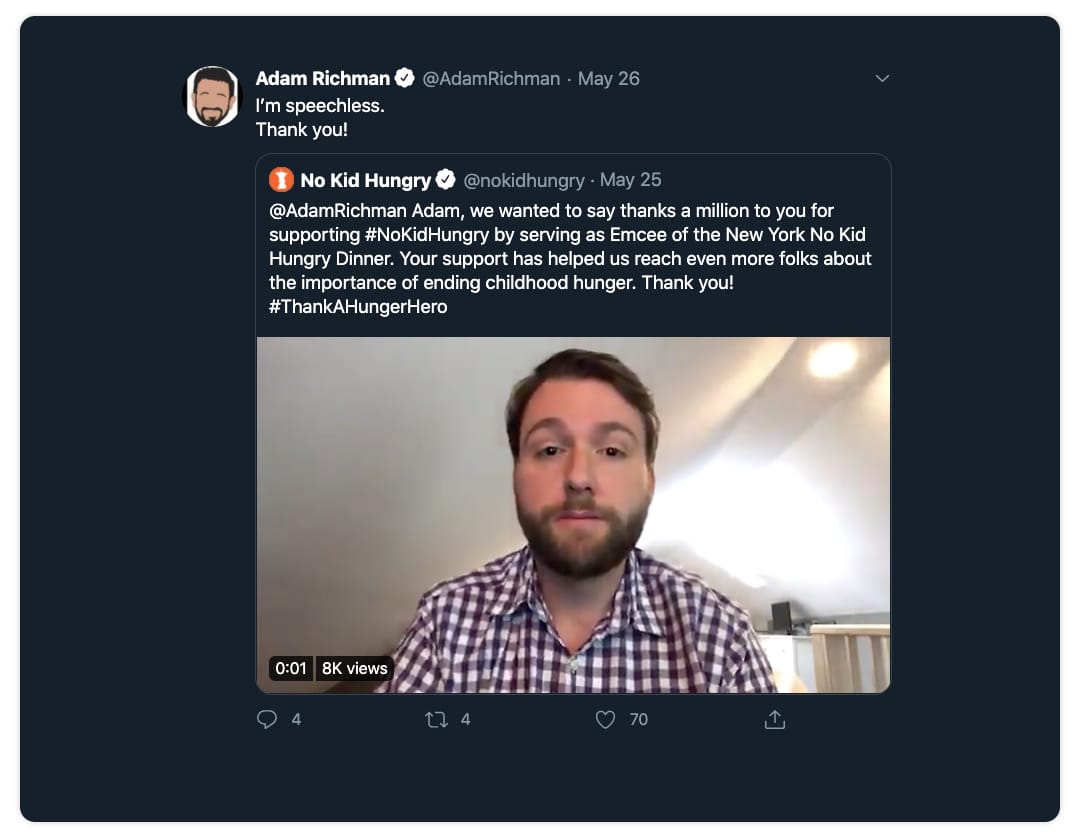Click No Kid Hungry's verified badge

point(446,179)
